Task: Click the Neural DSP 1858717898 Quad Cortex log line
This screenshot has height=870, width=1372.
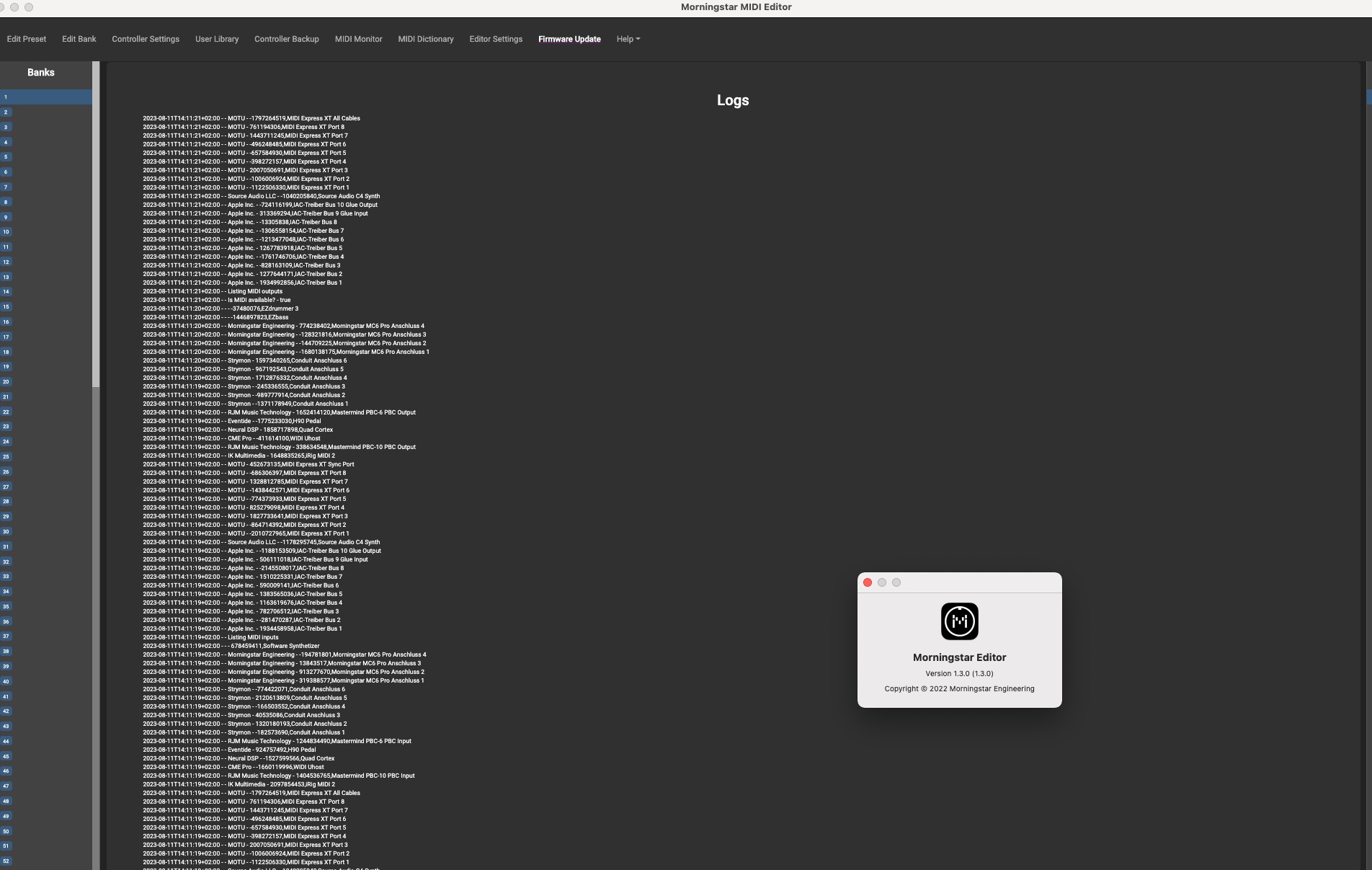Action: (x=238, y=430)
